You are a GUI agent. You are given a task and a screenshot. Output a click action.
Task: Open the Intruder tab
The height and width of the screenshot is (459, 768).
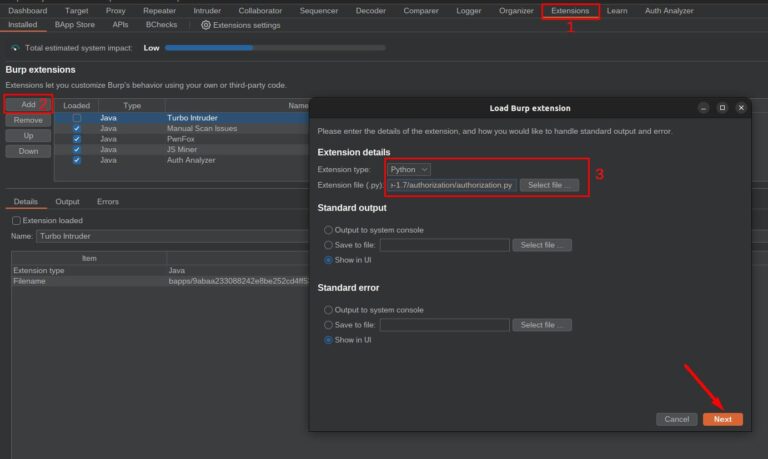click(207, 10)
